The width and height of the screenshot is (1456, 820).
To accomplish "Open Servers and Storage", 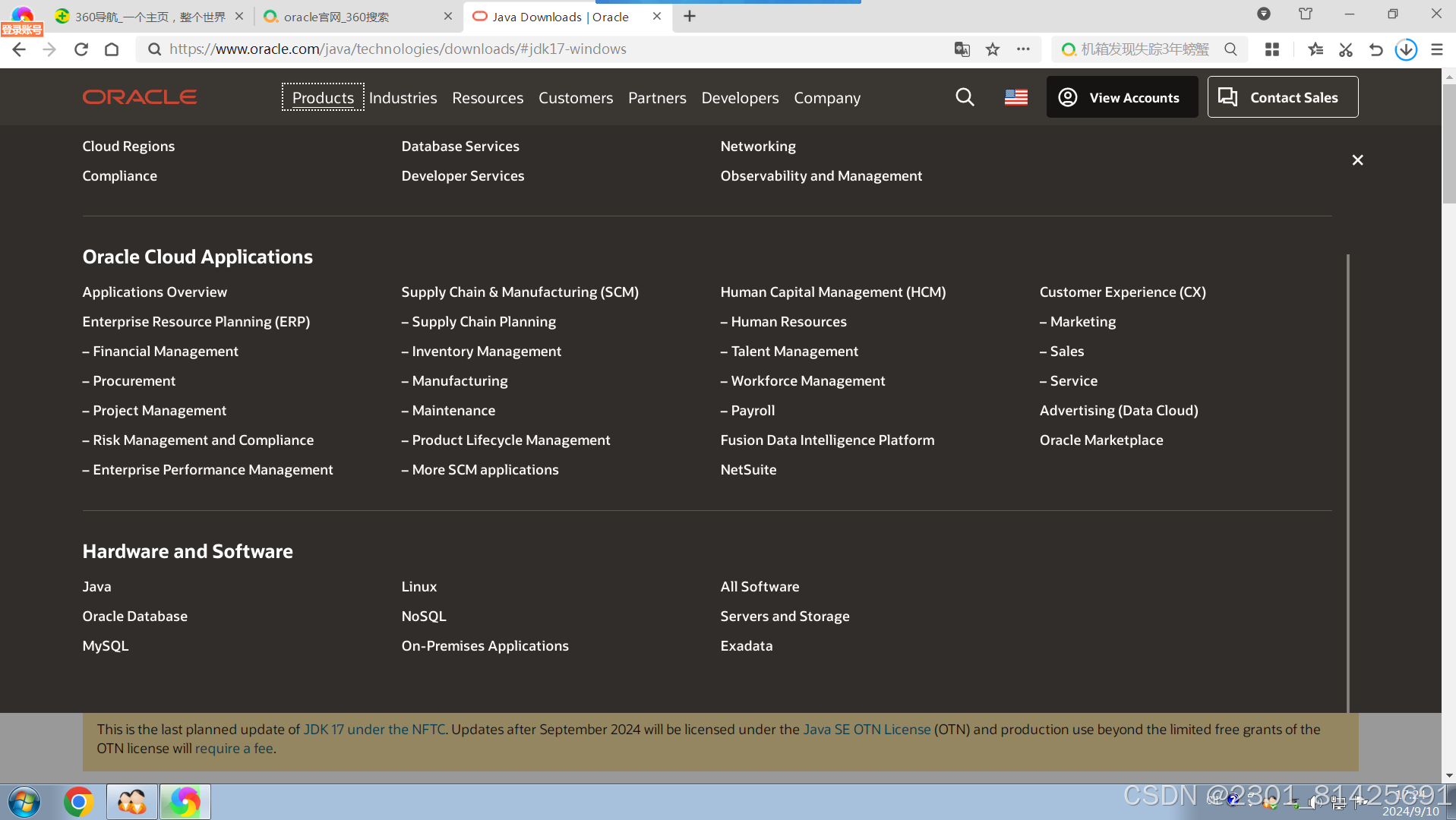I will pyautogui.click(x=785, y=617).
